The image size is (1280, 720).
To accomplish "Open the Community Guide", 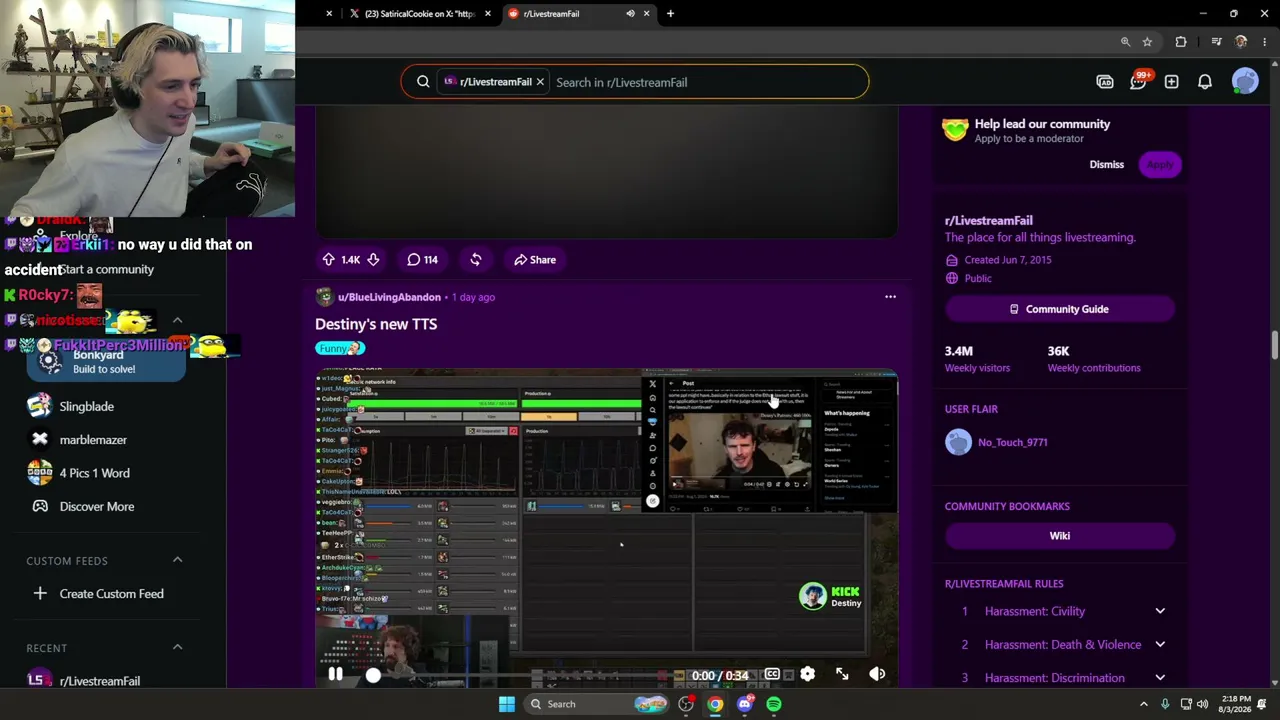I will (1059, 309).
